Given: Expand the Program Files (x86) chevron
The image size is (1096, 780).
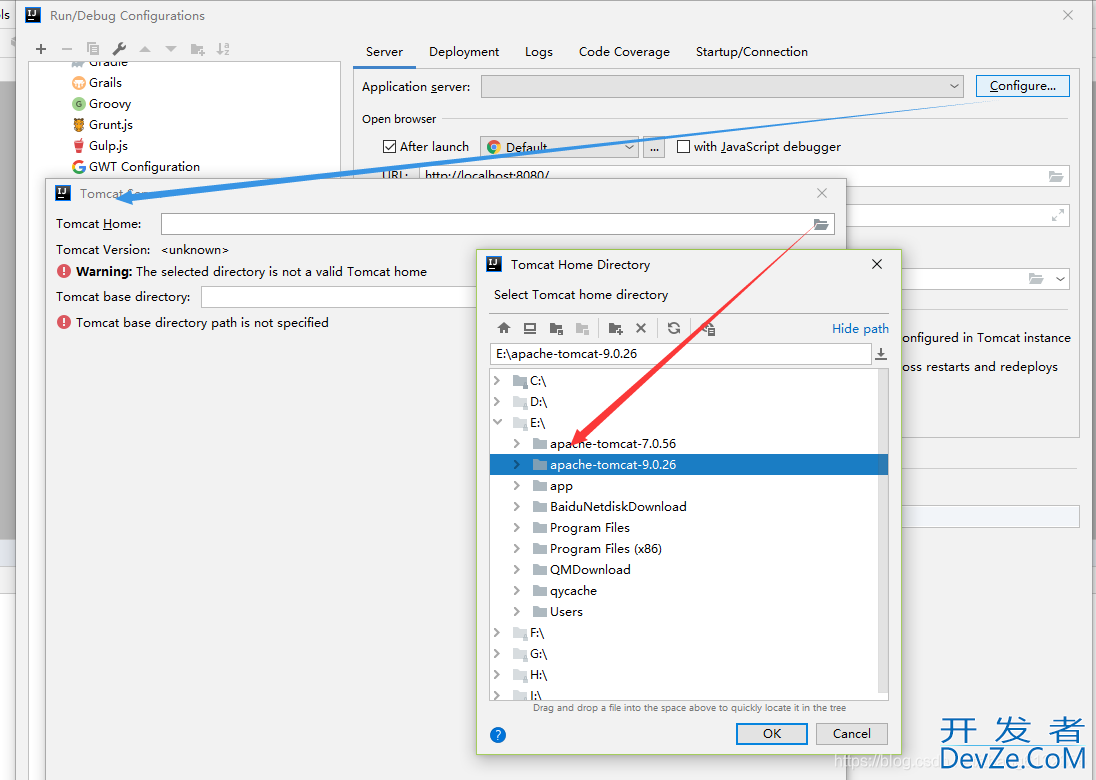Looking at the screenshot, I should [517, 549].
